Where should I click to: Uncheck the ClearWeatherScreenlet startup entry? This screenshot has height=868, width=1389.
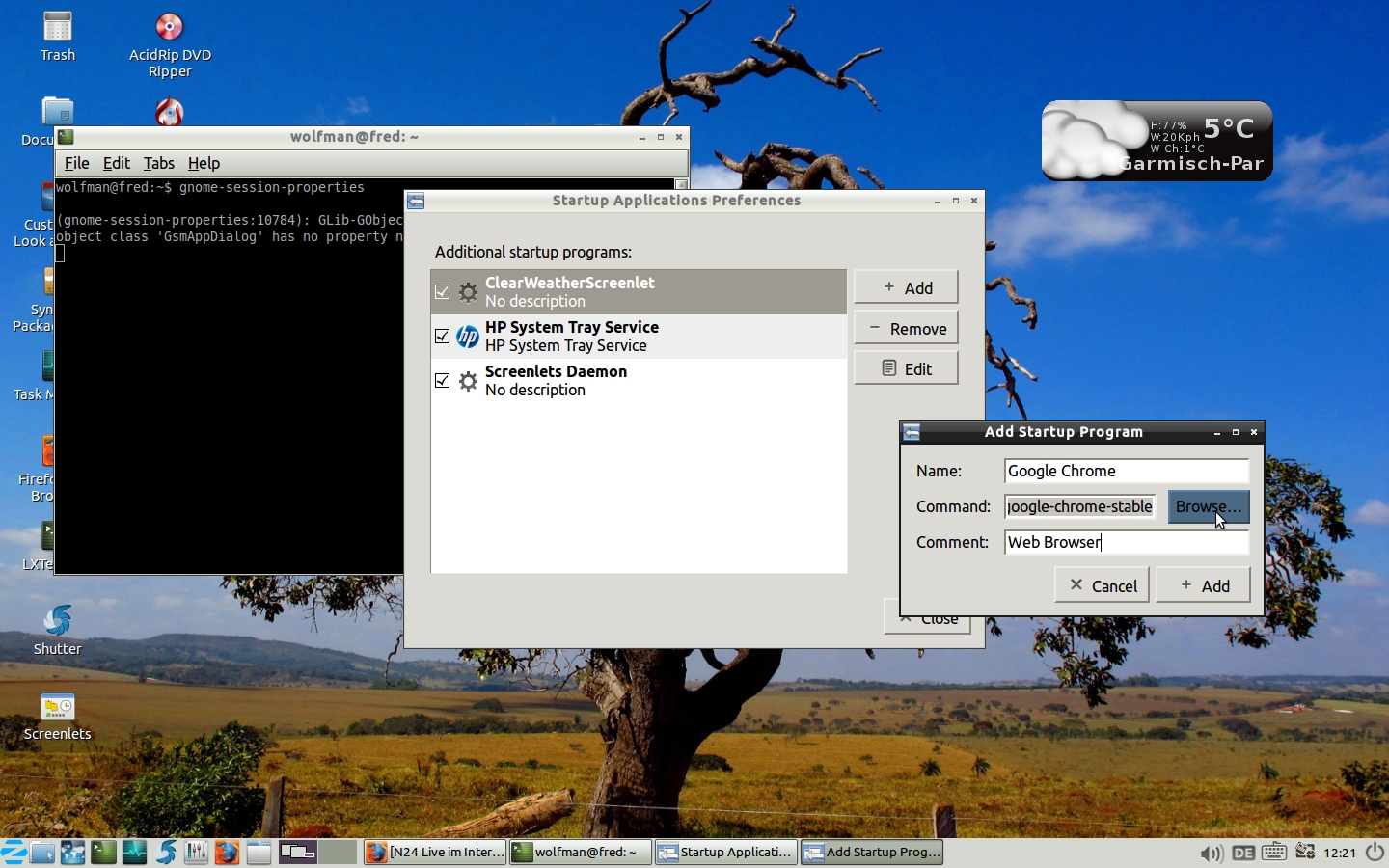pos(443,292)
